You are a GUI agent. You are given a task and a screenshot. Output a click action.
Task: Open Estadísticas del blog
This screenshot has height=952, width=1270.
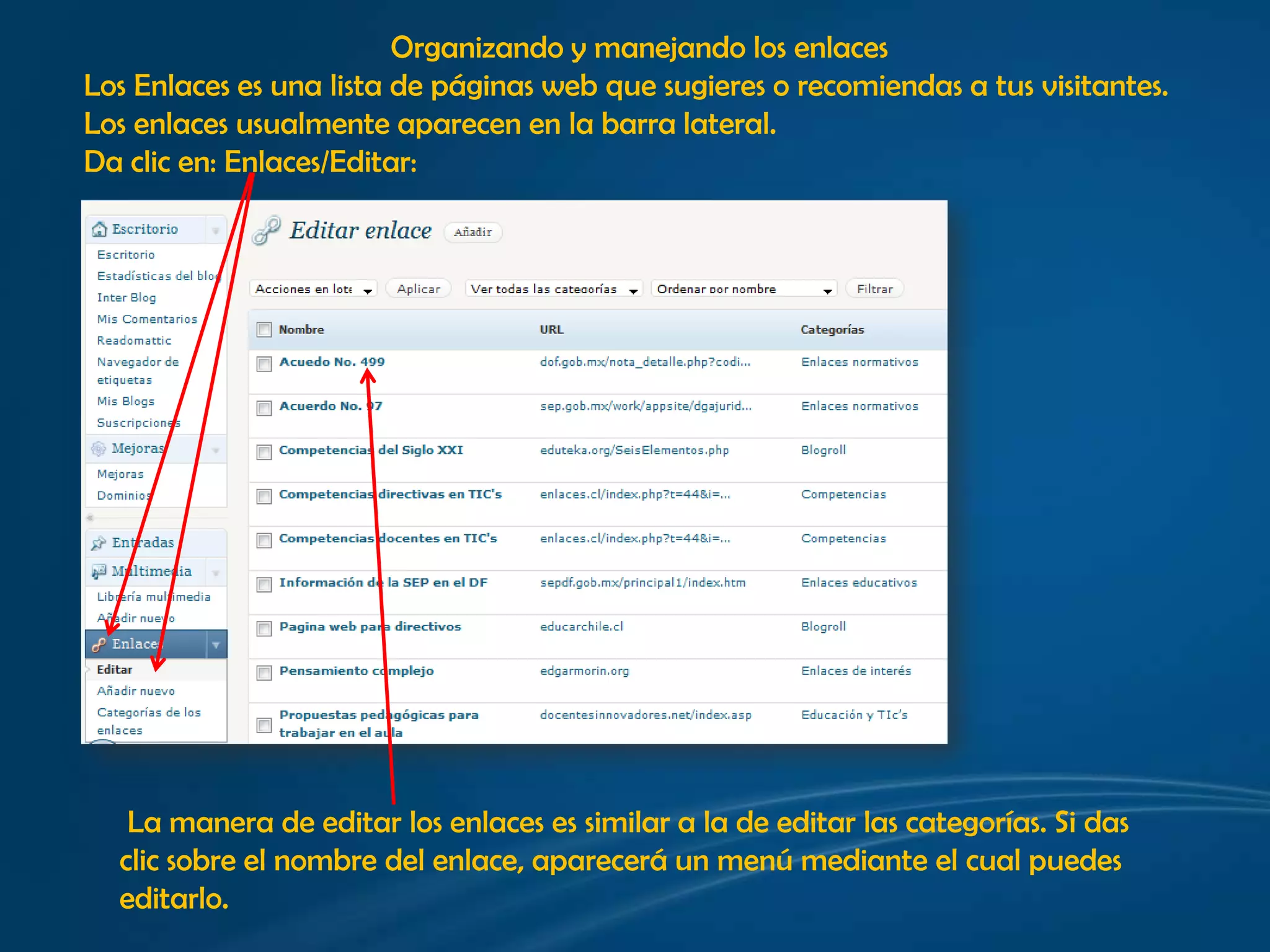pyautogui.click(x=159, y=276)
